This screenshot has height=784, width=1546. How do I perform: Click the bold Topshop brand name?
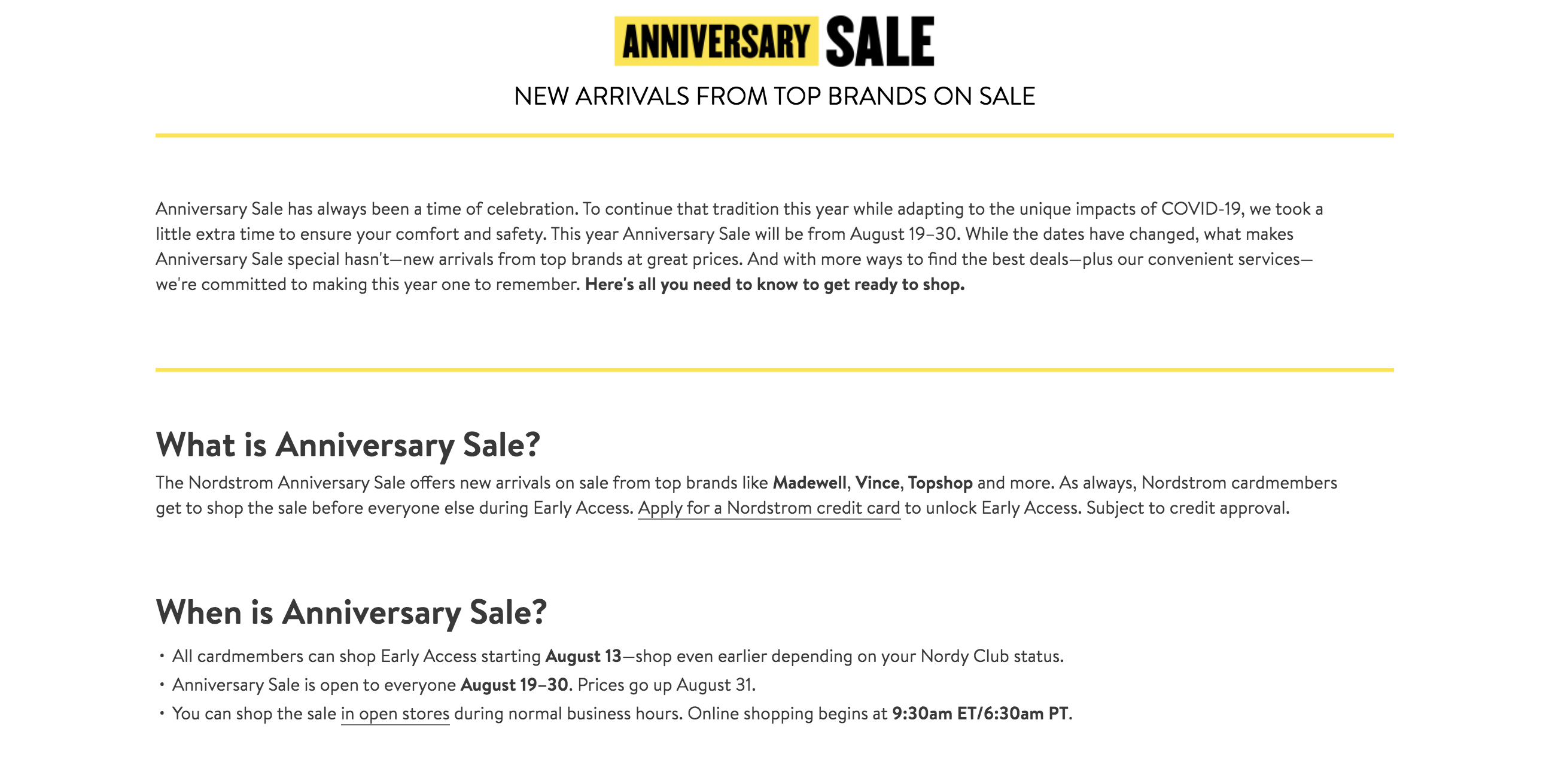(x=940, y=483)
